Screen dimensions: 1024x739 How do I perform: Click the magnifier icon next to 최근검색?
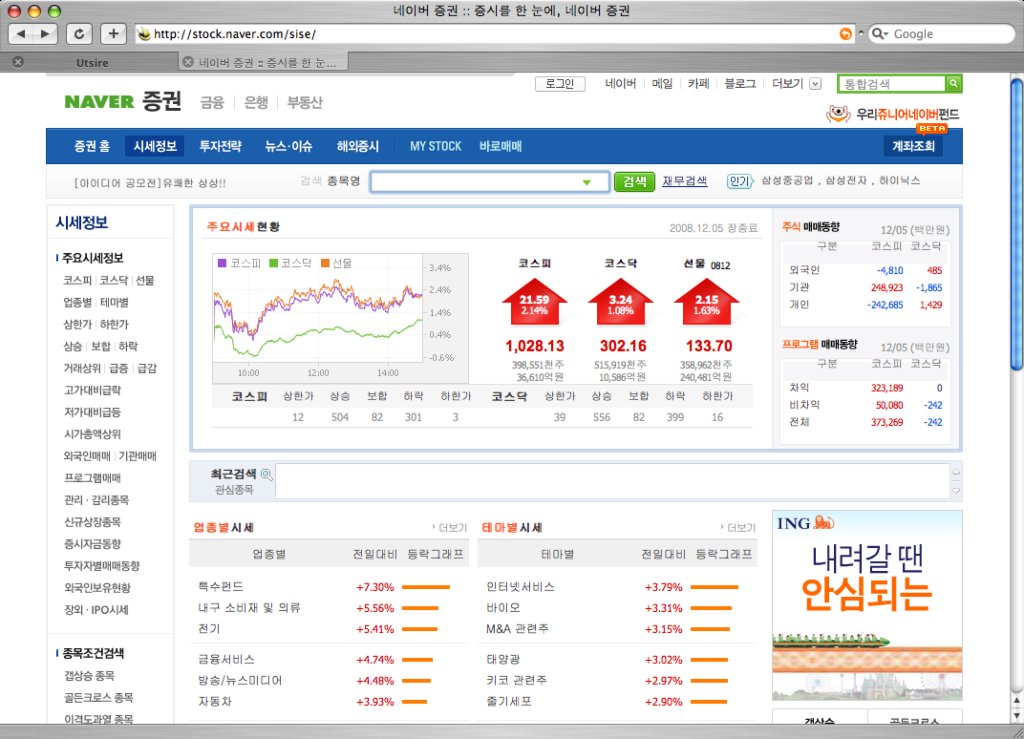(266, 474)
